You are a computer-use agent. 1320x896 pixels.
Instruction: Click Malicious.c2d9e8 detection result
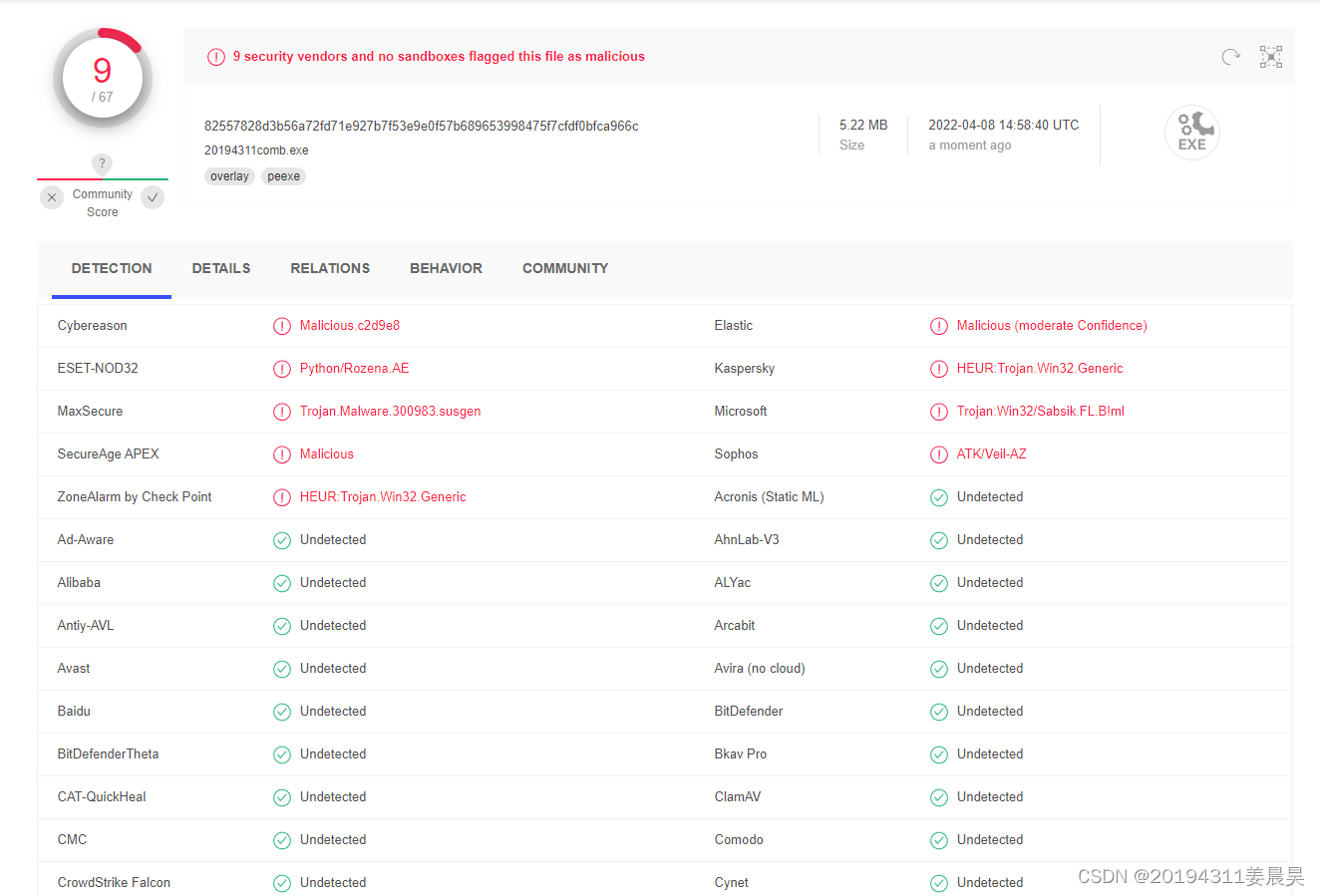[350, 326]
